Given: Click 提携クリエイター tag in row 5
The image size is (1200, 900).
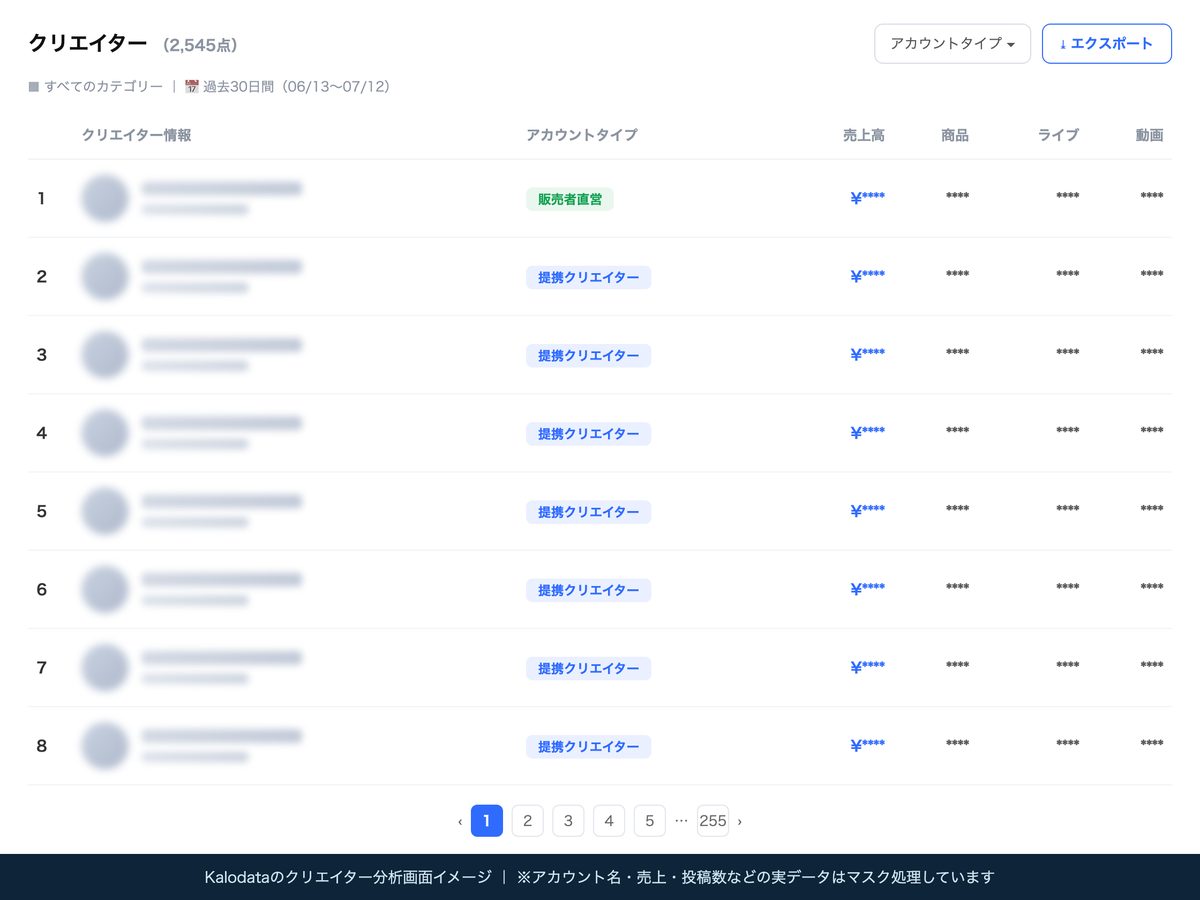Looking at the screenshot, I should 589,512.
